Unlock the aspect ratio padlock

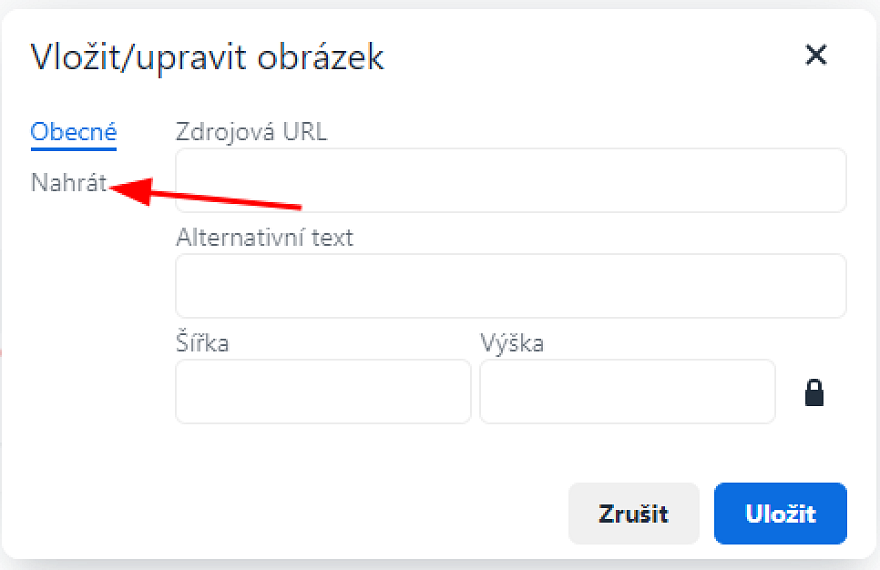coord(815,393)
